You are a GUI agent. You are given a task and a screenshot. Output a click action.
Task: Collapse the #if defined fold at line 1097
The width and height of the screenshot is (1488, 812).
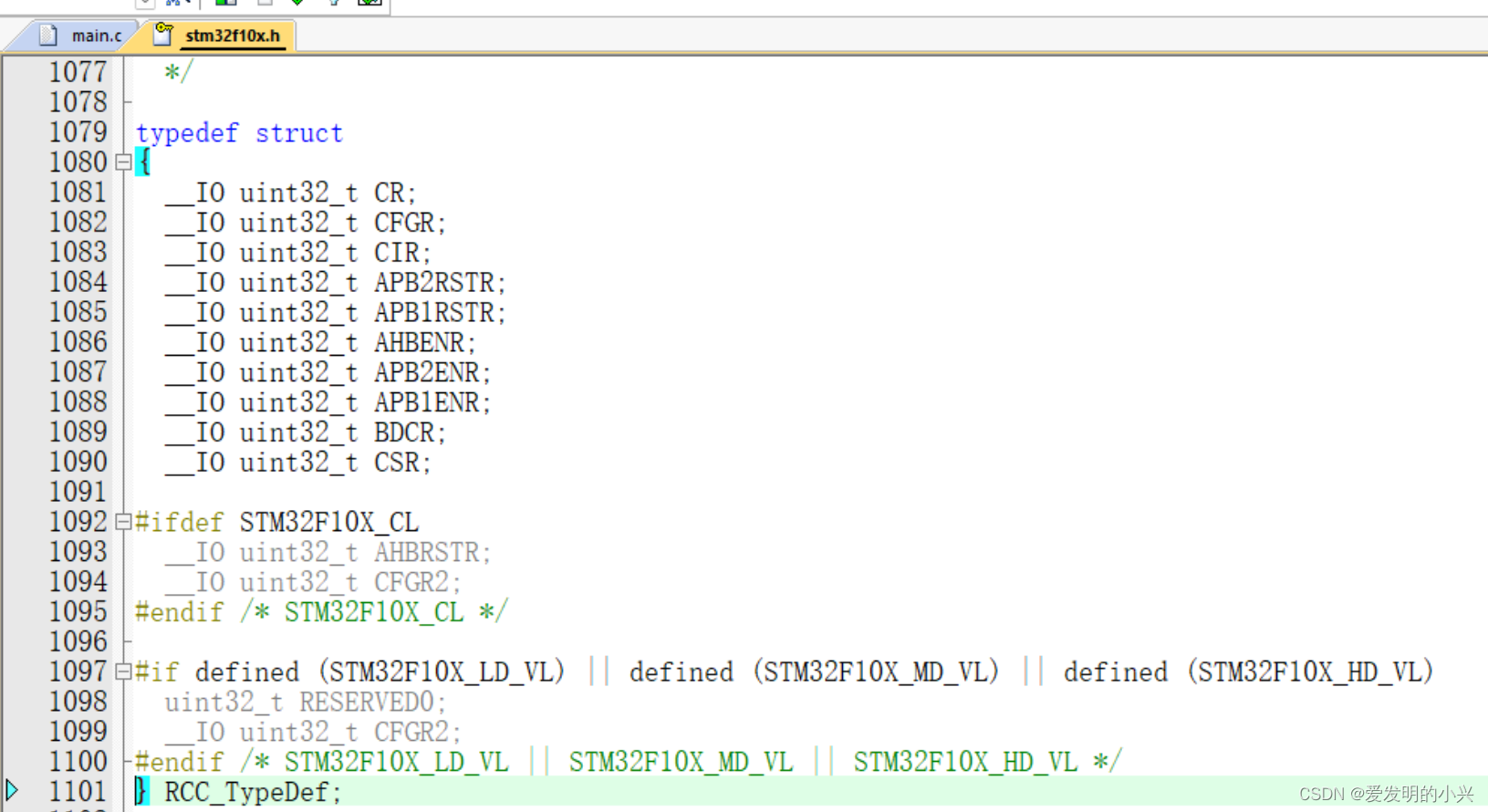coord(124,671)
